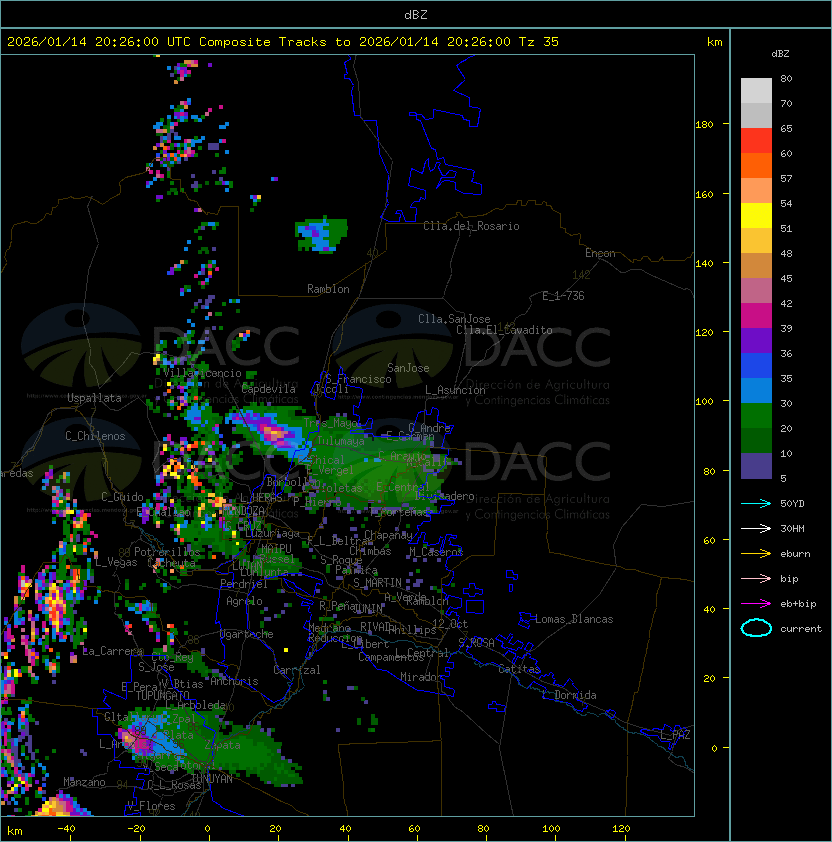This screenshot has height=842, width=832.
Task: Click the 'Ugarteche' map label
Action: pyautogui.click(x=247, y=634)
